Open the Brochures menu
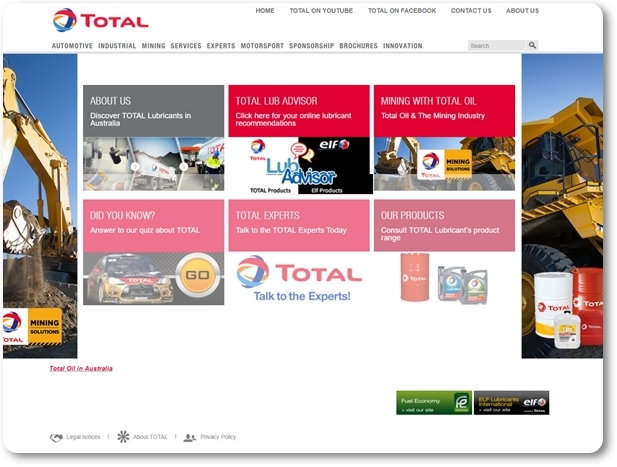Image resolution: width=617 pixels, height=467 pixels. [358, 46]
